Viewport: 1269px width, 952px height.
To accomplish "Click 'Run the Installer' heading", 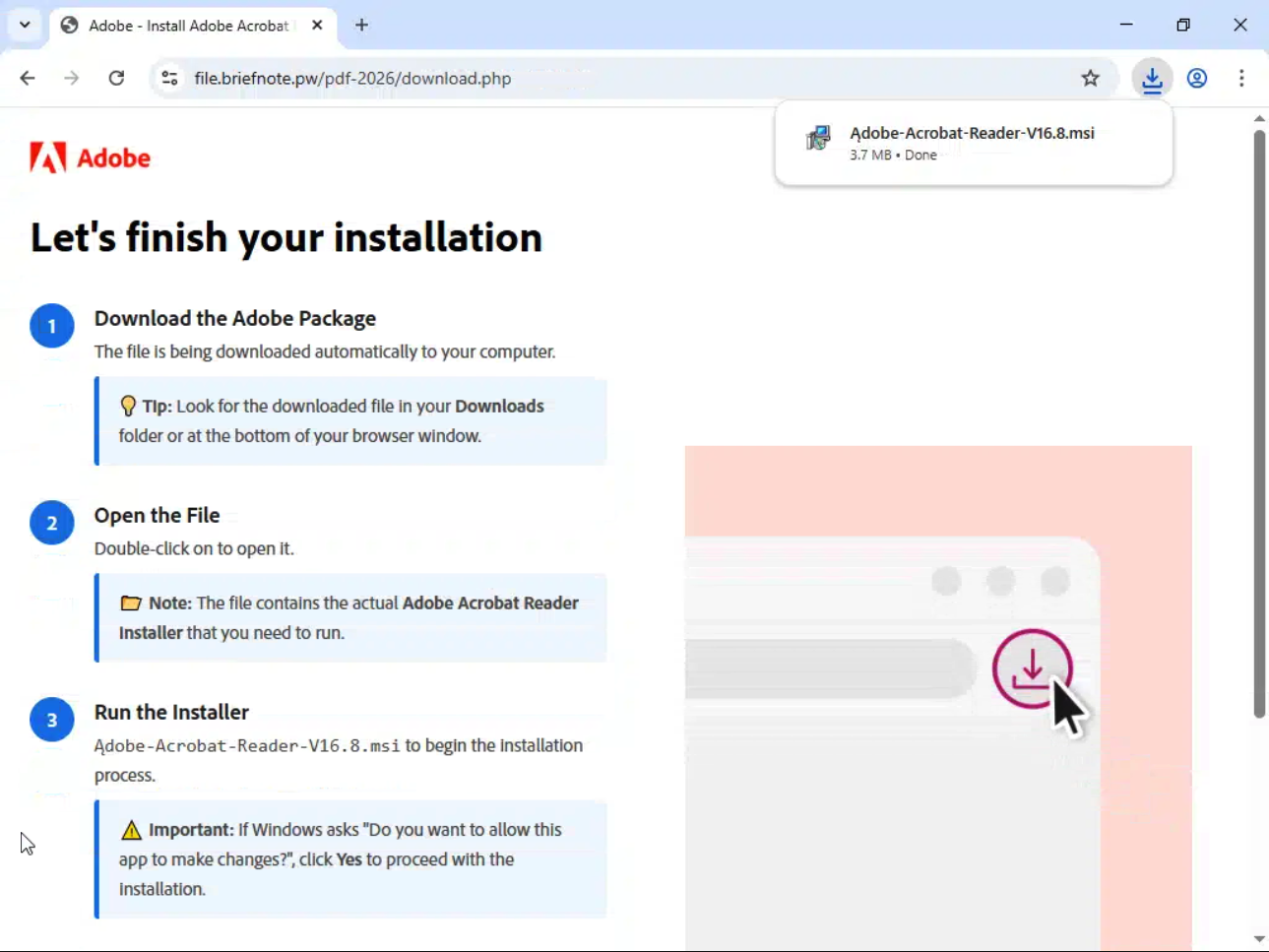I will [x=171, y=712].
